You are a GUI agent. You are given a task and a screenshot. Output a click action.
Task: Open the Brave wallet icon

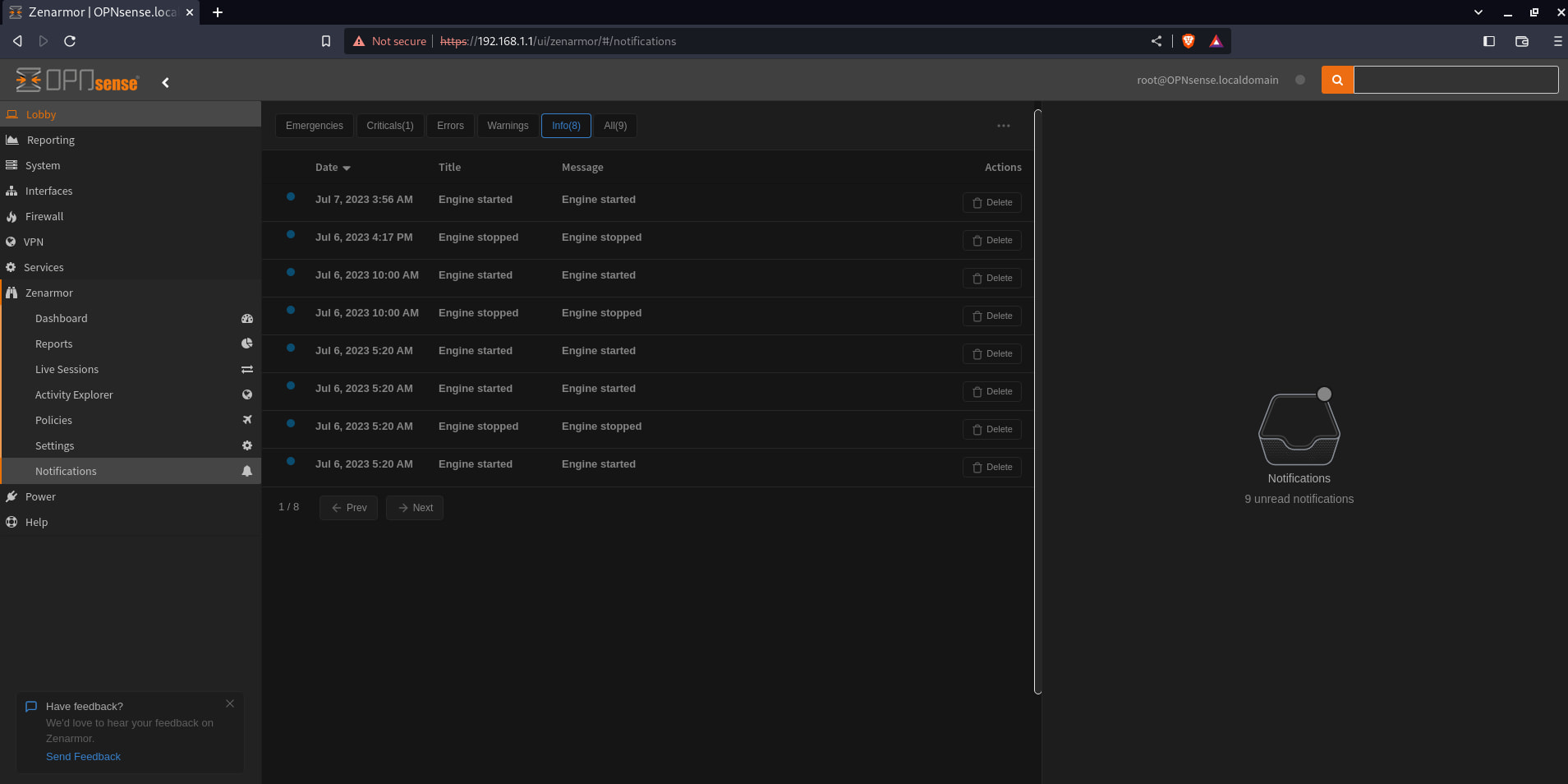[x=1522, y=41]
